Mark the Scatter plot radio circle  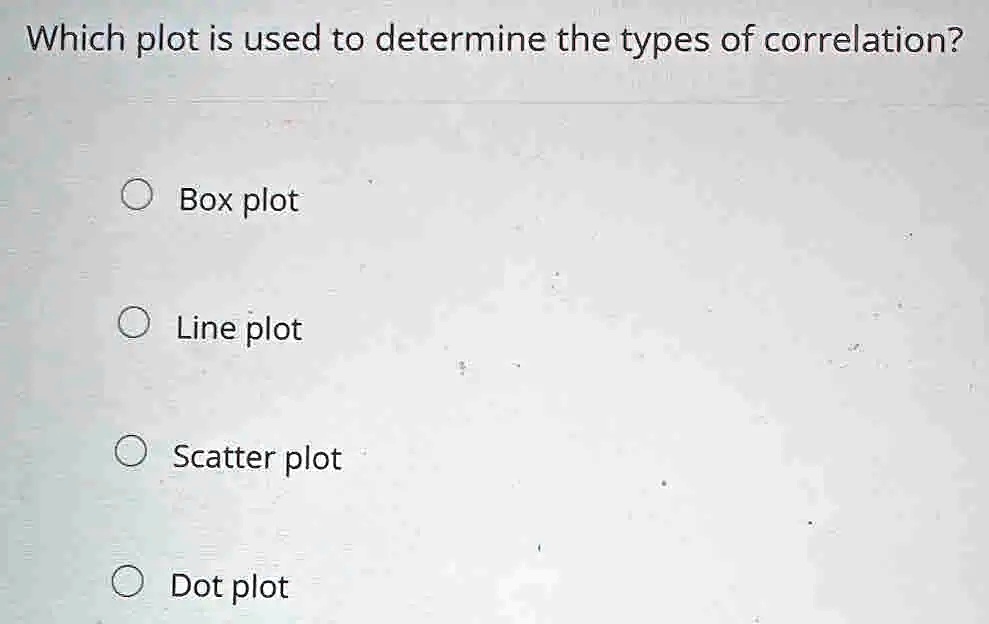[x=131, y=452]
